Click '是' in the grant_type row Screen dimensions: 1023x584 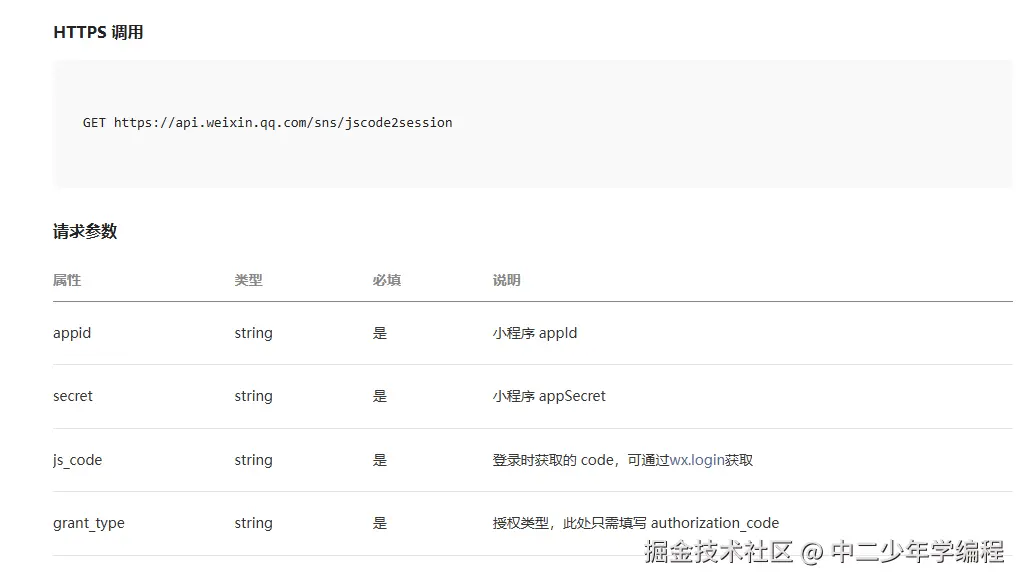[x=380, y=524]
